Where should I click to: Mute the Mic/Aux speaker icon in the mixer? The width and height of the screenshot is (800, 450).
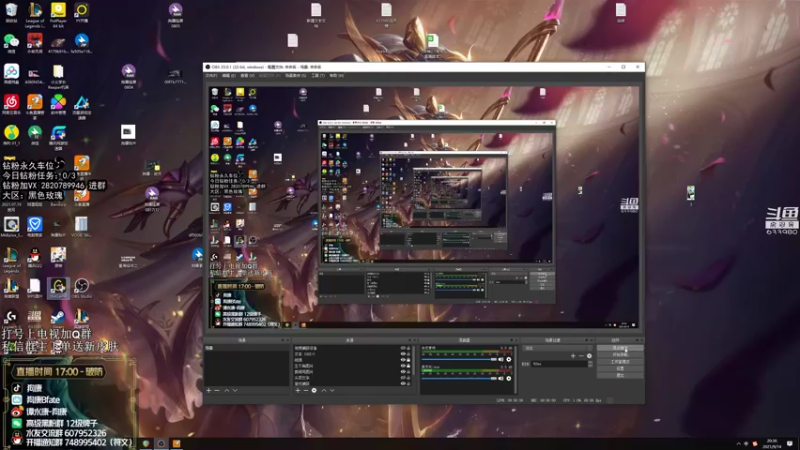(x=501, y=378)
